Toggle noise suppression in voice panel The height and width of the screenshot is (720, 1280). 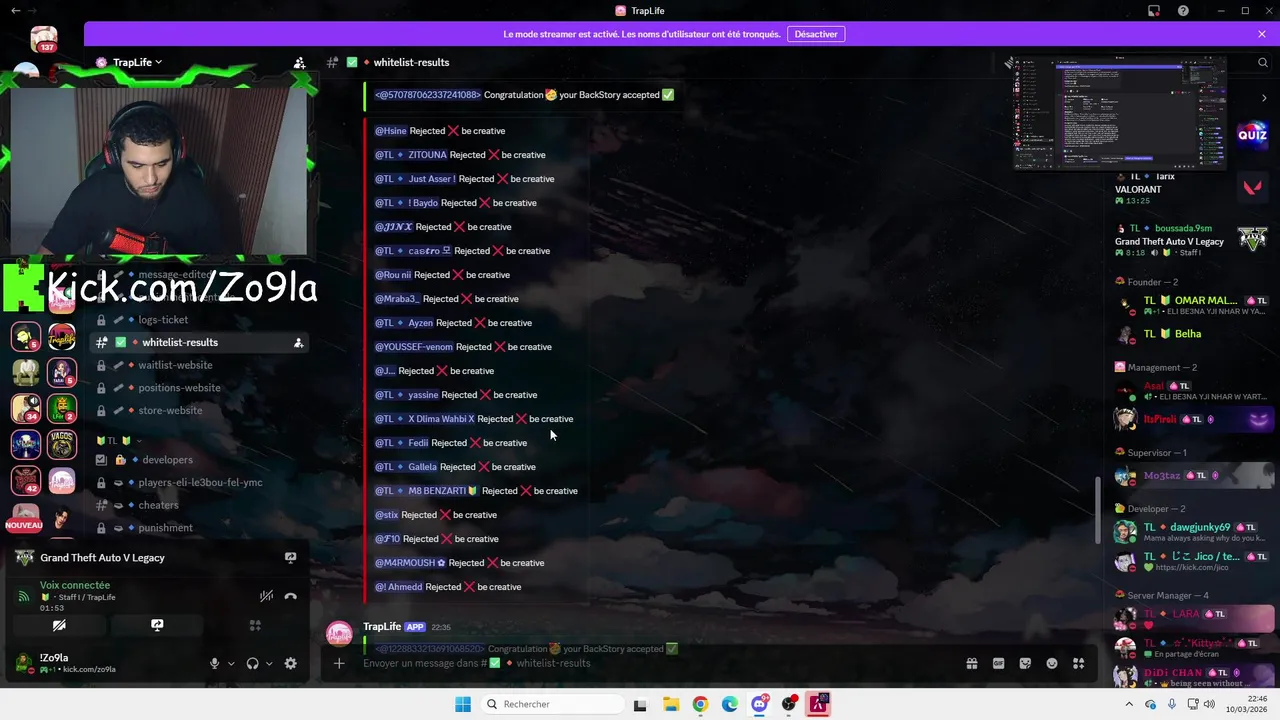coord(266,596)
